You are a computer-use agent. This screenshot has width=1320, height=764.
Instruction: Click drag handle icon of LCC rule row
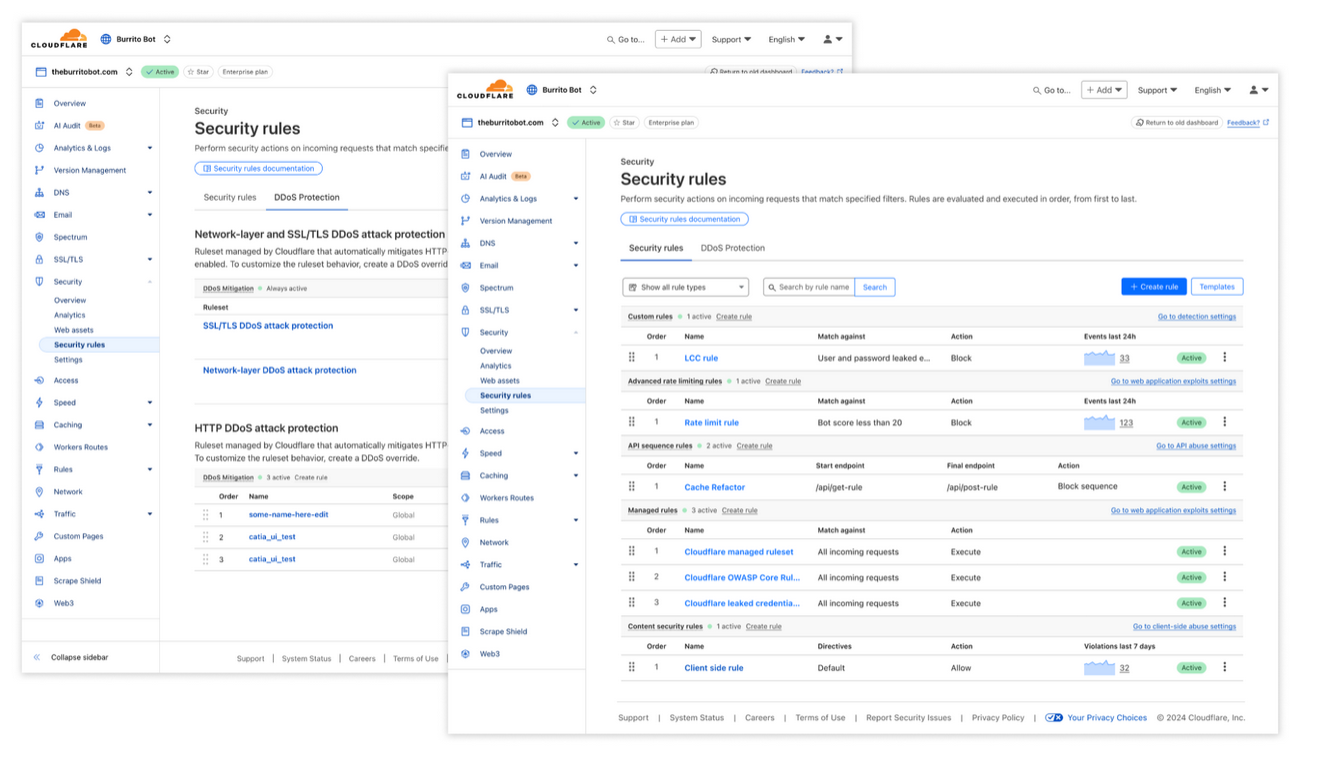tap(632, 357)
